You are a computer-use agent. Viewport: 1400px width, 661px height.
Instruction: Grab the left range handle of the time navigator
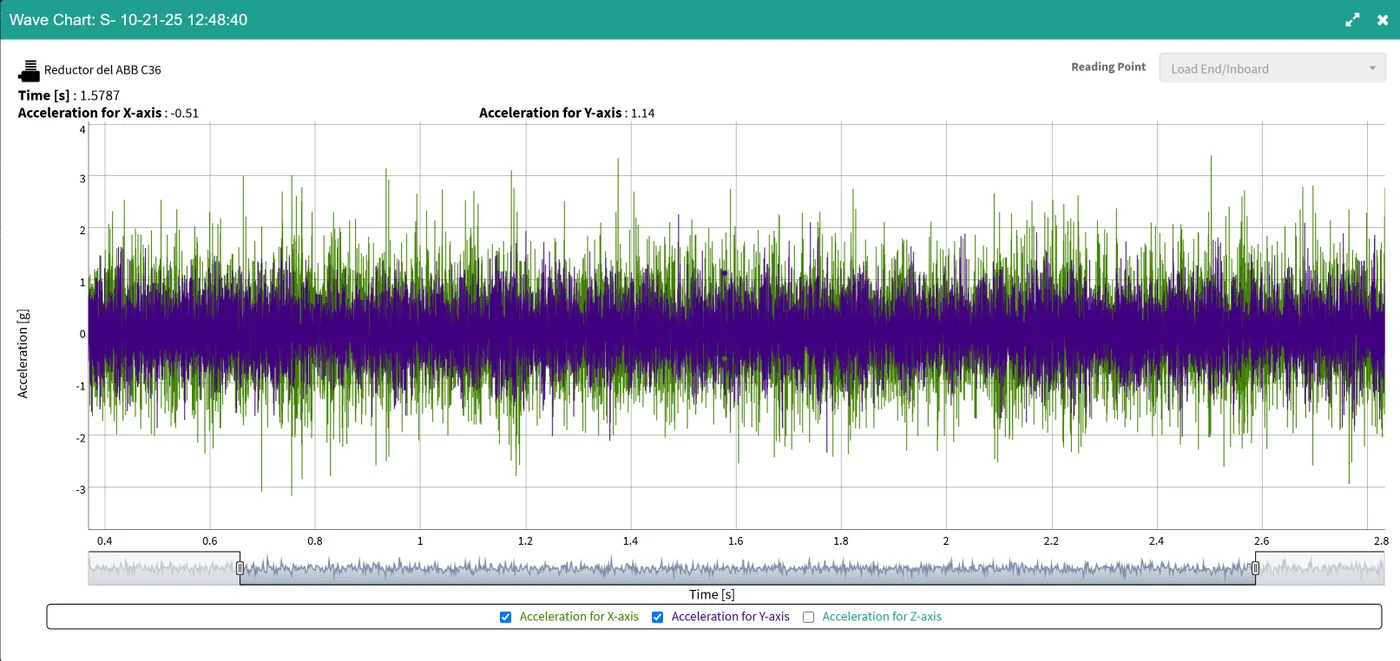click(x=240, y=568)
